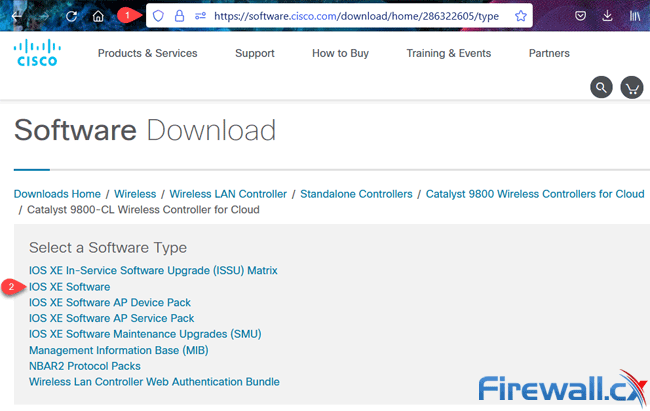Screen dimensions: 650x411
Task: Select IOS XE Software AP Service Pack
Action: (x=112, y=318)
